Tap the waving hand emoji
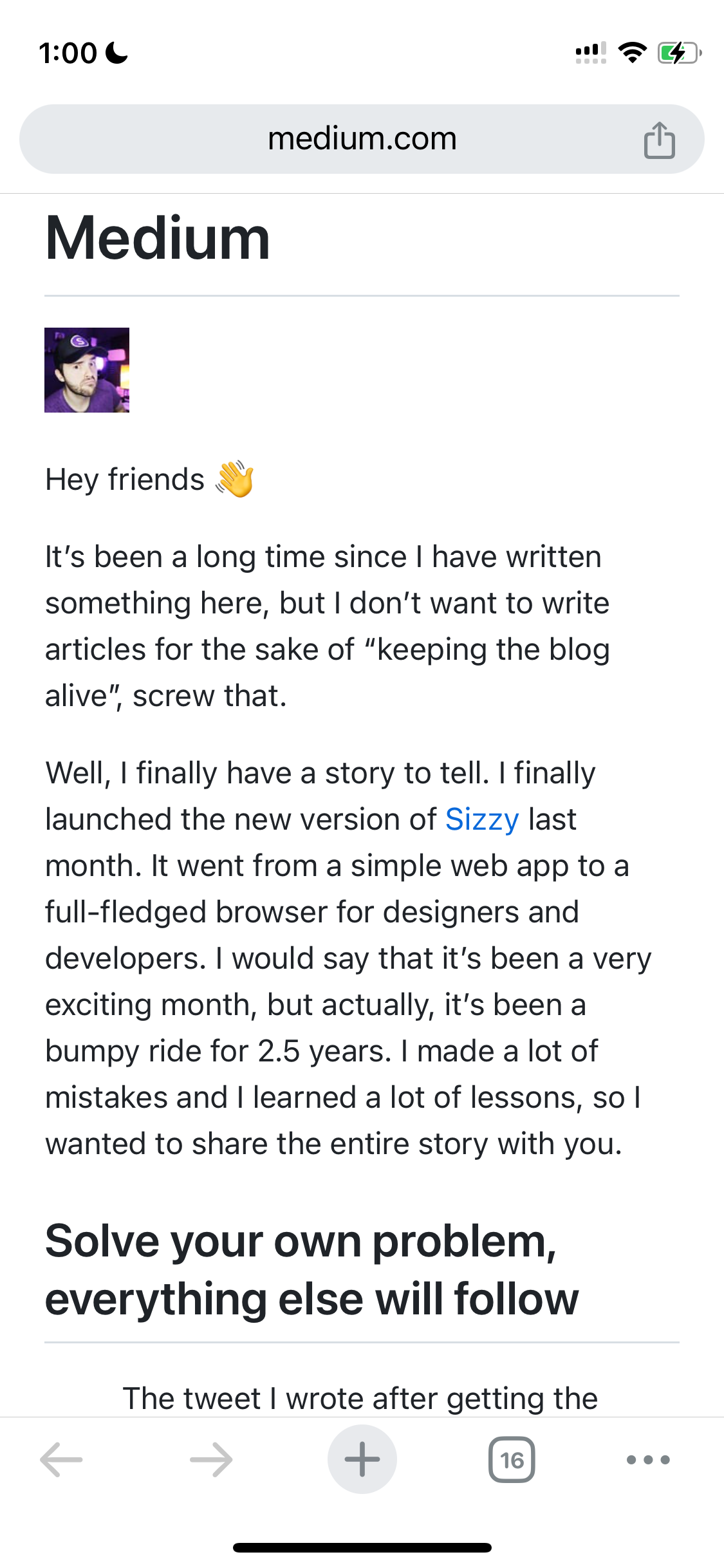 (235, 479)
